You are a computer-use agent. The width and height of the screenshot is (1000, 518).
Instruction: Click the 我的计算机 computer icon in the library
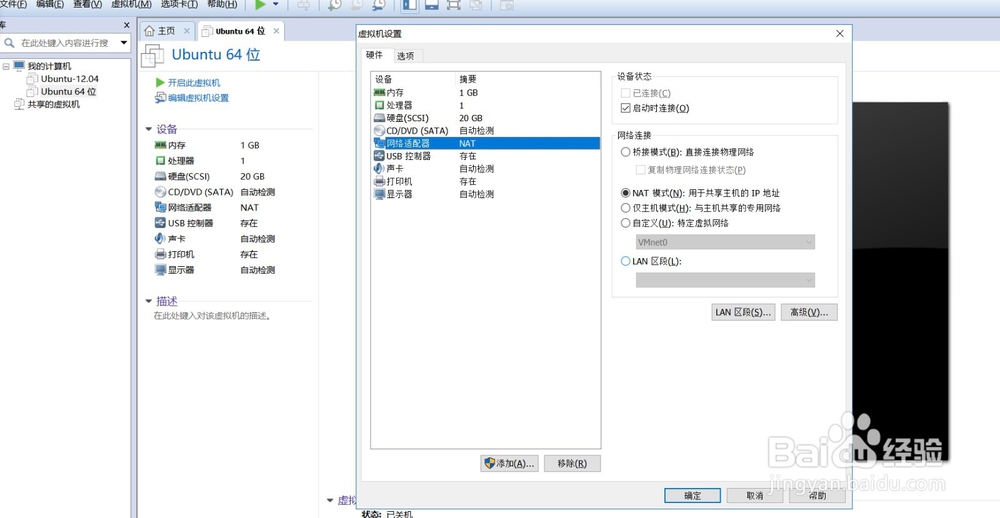point(19,66)
